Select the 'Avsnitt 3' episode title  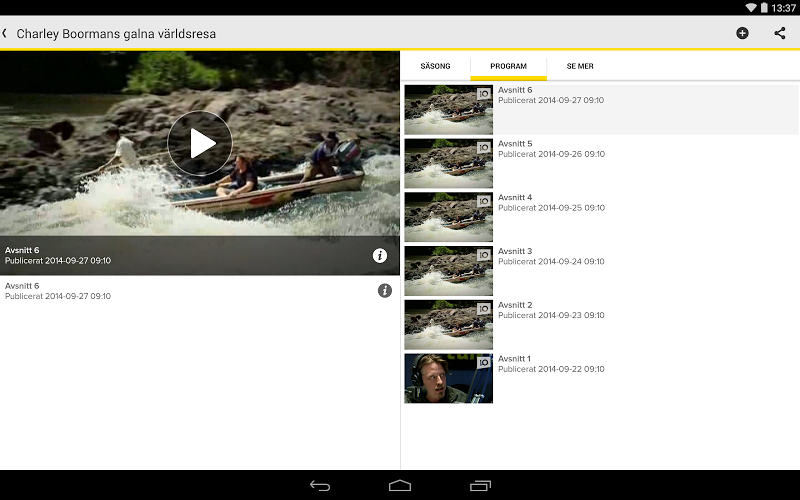pos(515,251)
